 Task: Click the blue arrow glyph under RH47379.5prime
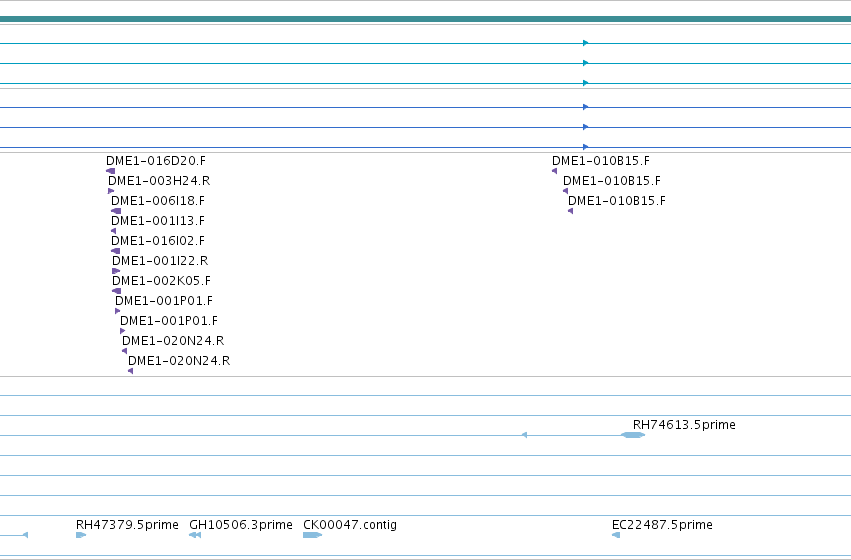tap(81, 535)
